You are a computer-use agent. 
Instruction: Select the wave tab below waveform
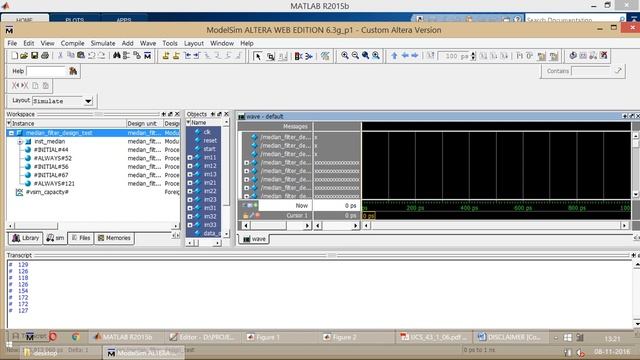pyautogui.click(x=254, y=239)
